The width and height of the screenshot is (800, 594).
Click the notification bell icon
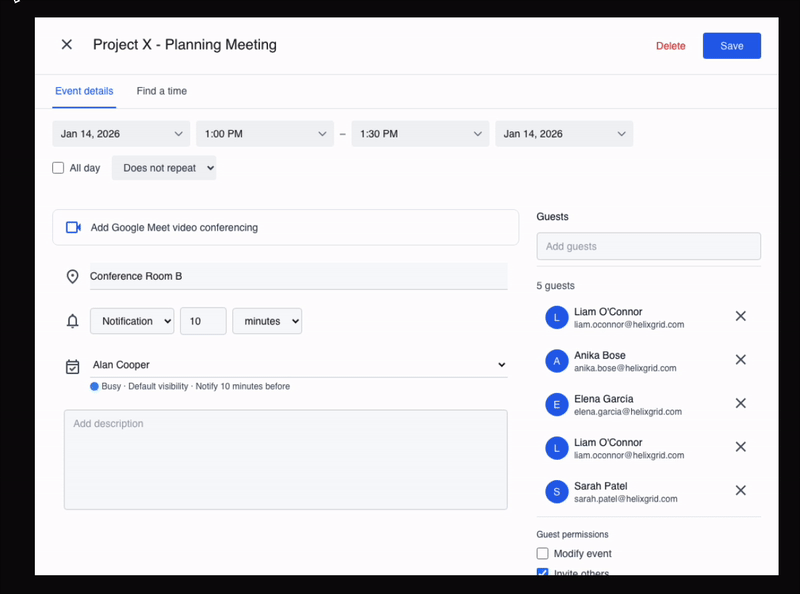pyautogui.click(x=73, y=321)
